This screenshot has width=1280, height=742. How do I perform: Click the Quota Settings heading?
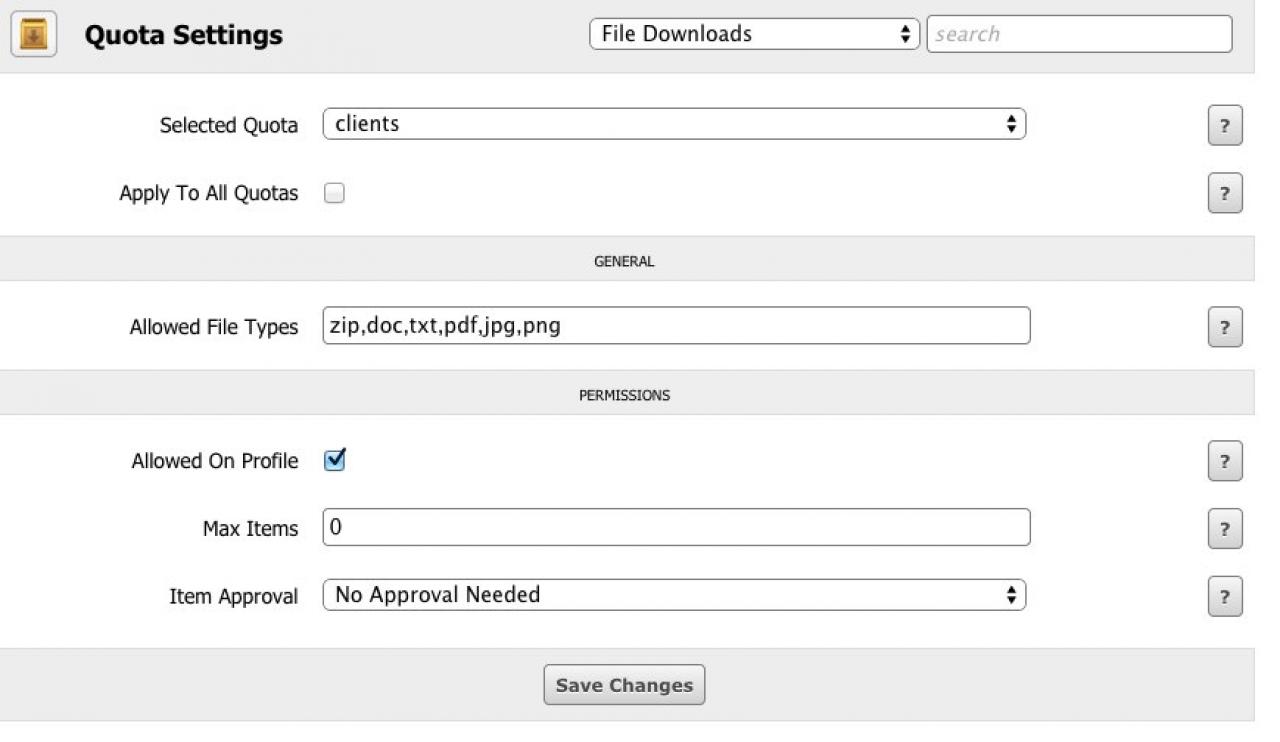click(183, 36)
